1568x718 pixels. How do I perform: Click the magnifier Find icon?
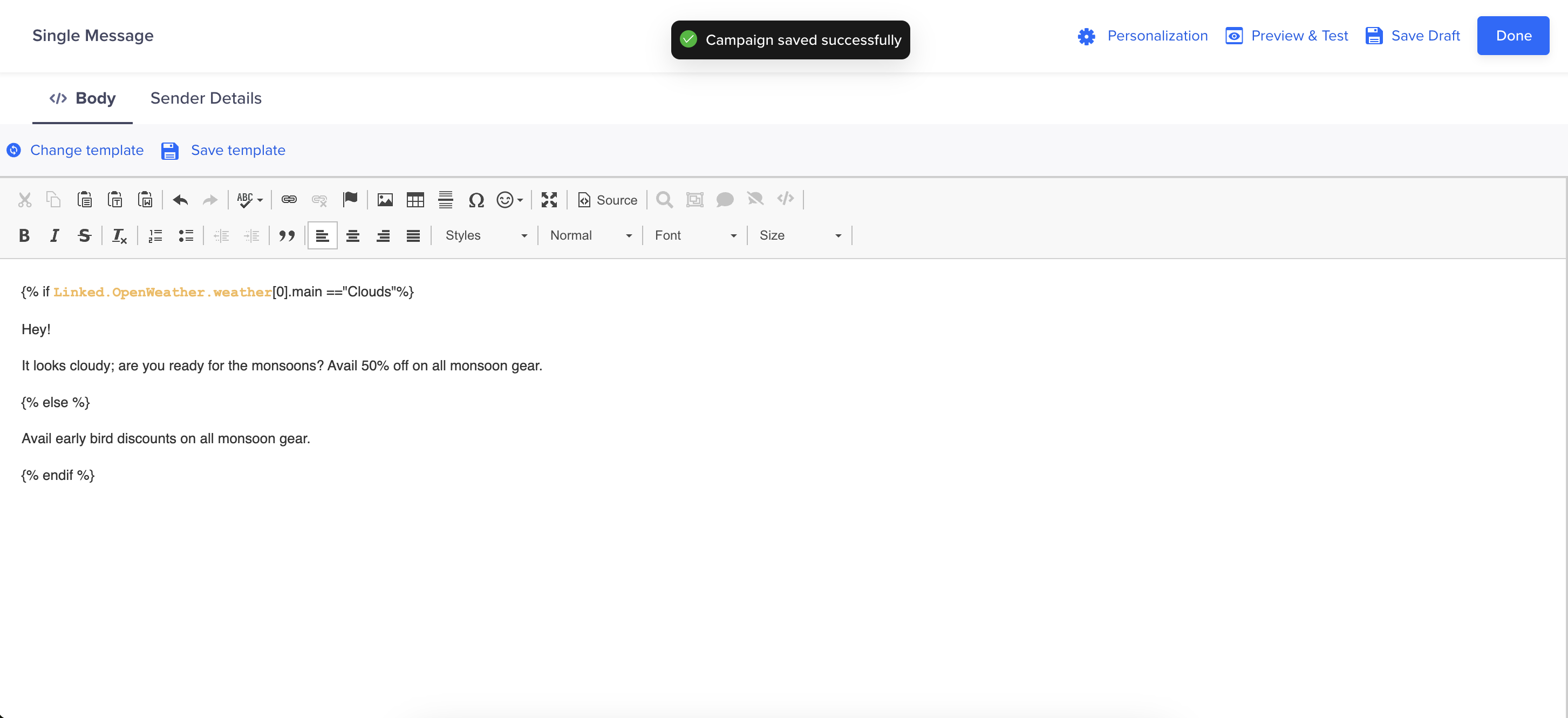tap(665, 200)
